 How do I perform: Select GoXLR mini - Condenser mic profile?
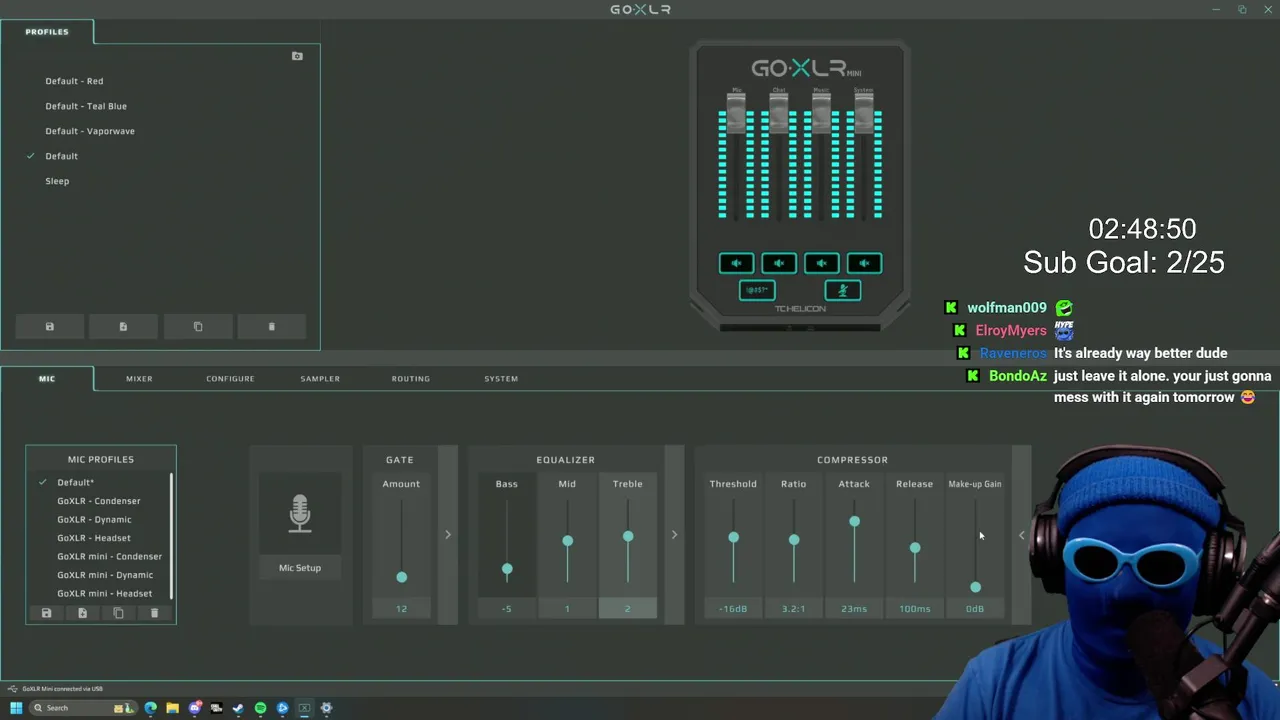[109, 557]
